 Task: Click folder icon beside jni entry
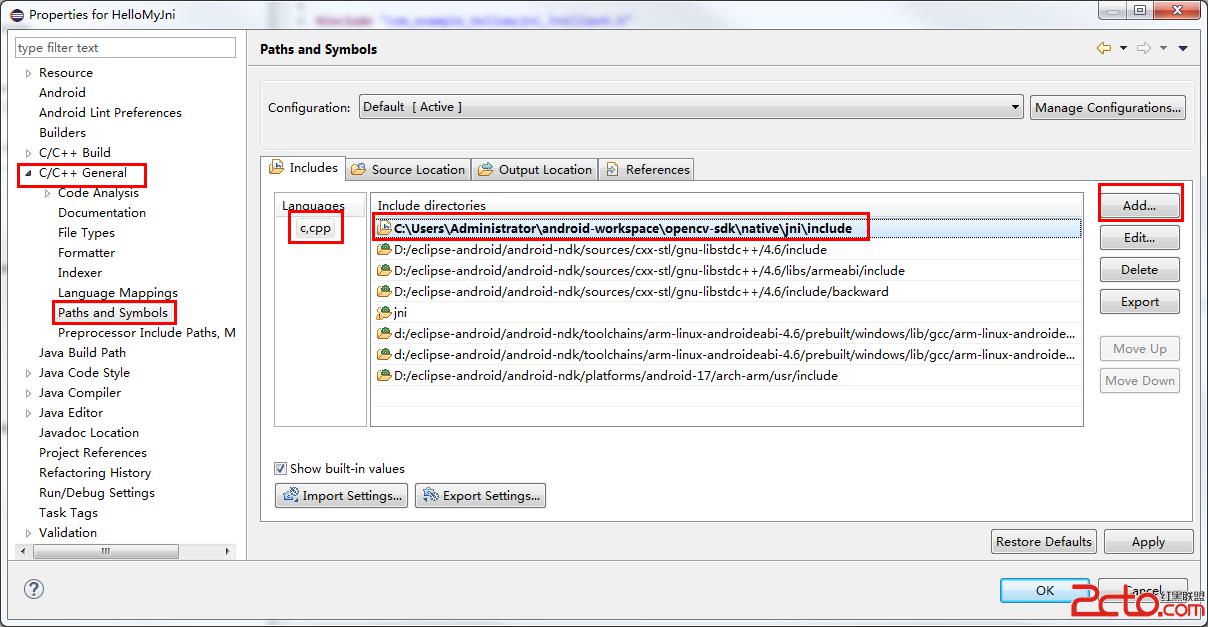(384, 312)
